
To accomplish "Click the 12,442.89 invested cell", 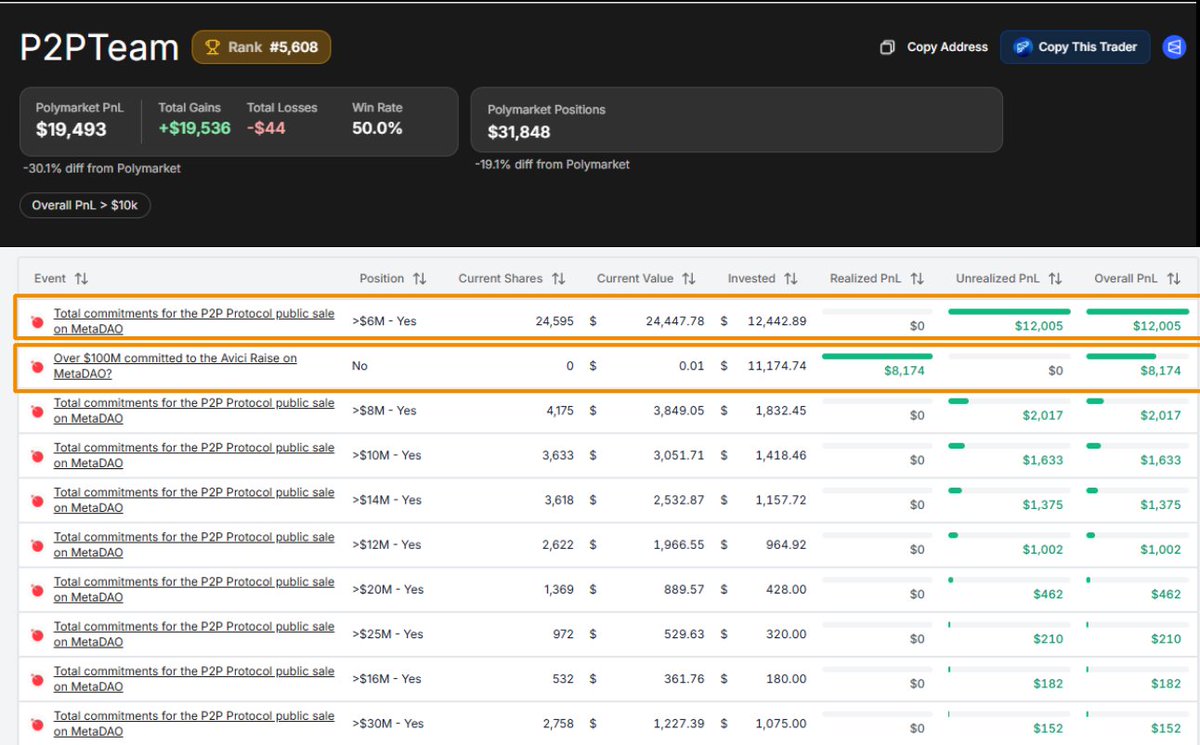I will point(777,321).
